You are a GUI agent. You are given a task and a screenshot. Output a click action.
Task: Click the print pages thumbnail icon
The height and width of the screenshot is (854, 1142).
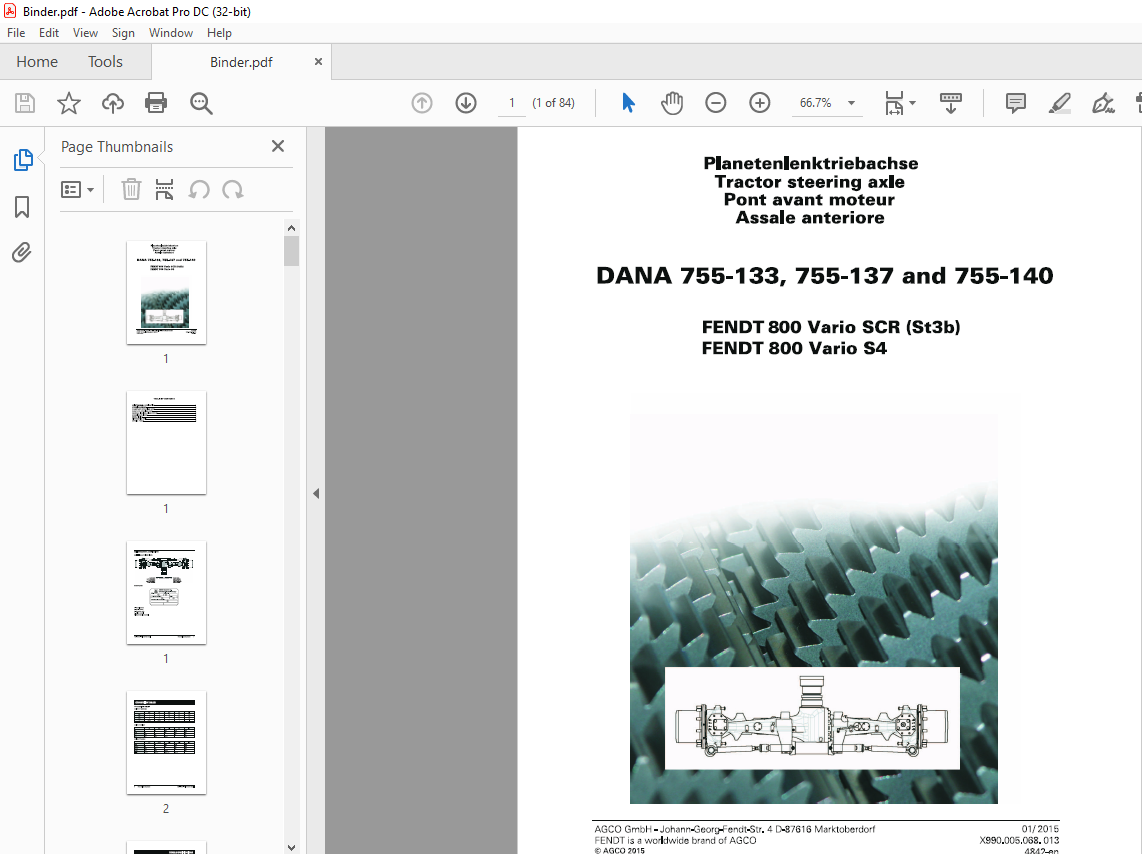tap(165, 190)
